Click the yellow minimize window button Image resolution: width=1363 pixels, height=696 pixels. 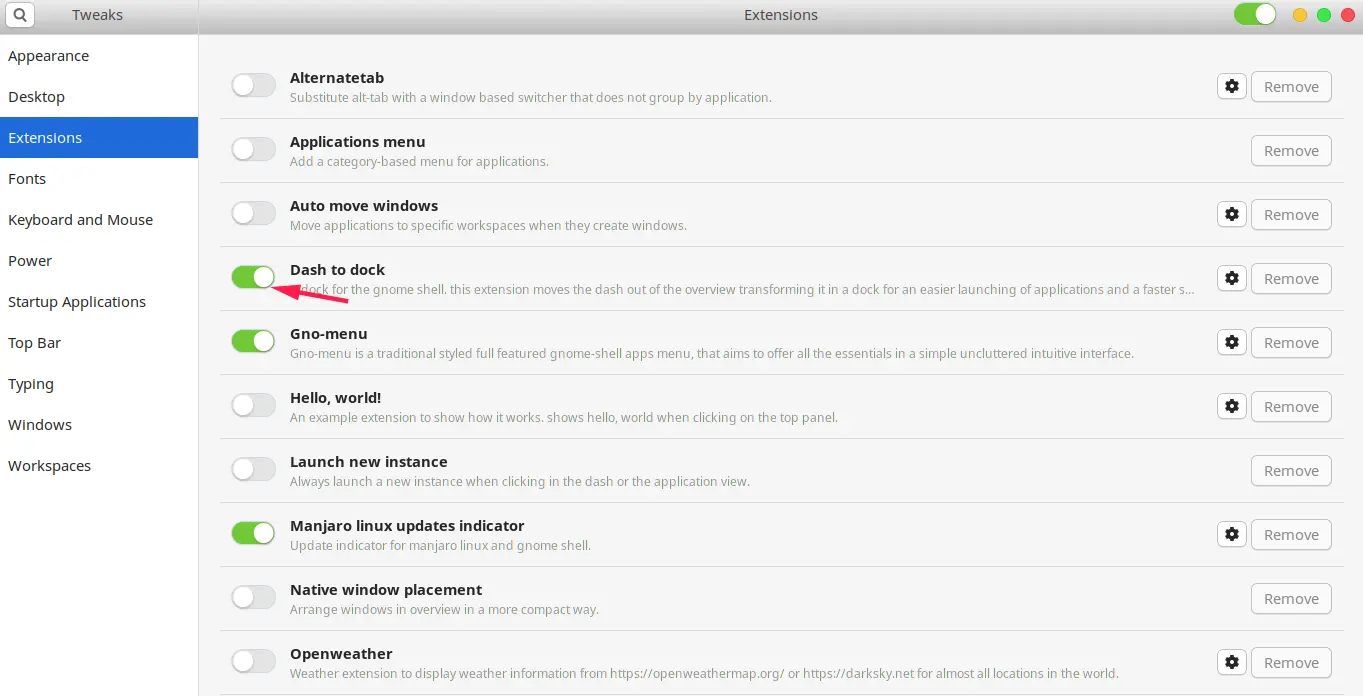(x=1299, y=15)
